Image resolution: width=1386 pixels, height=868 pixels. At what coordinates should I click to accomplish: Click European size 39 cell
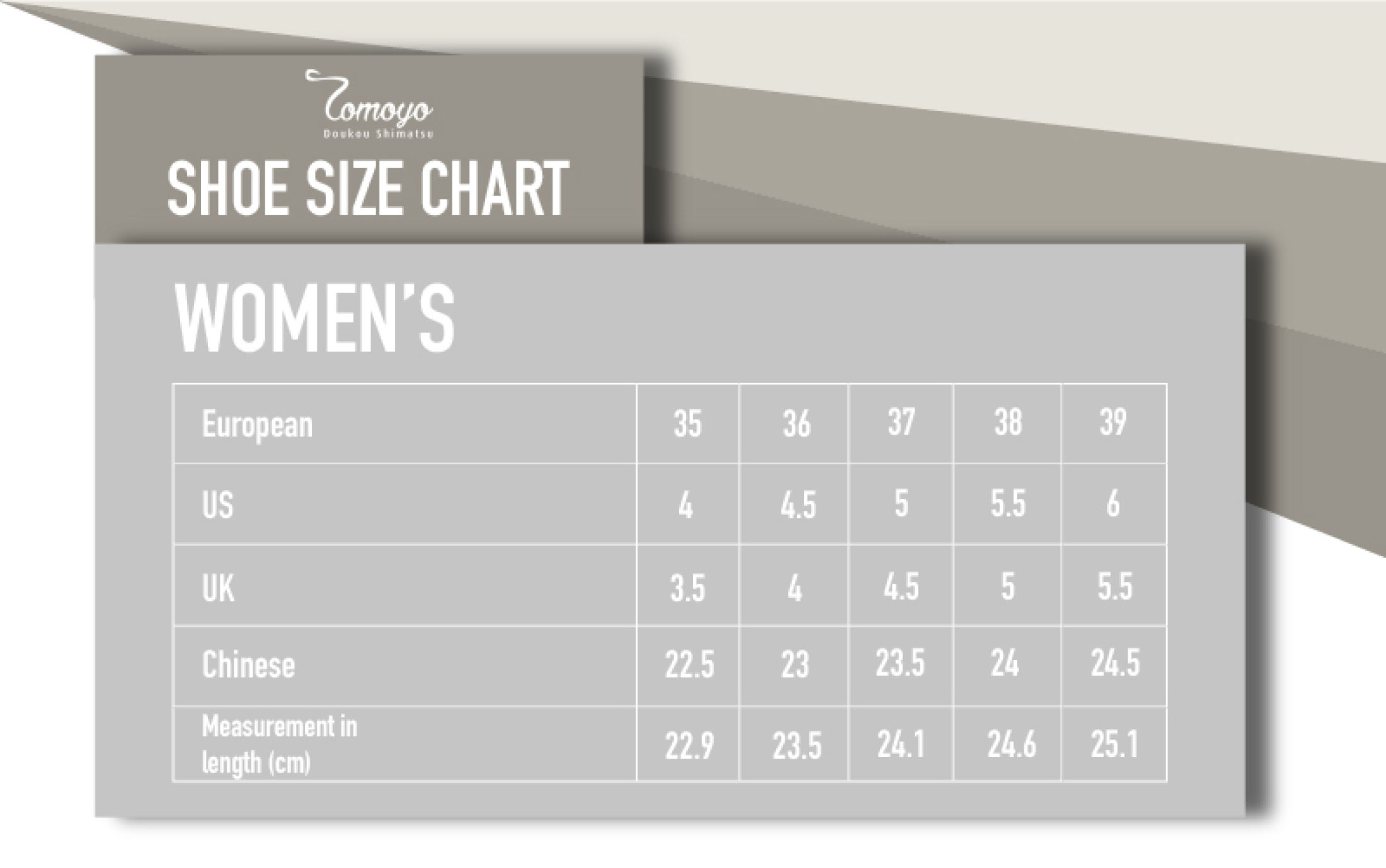[x=1113, y=422]
